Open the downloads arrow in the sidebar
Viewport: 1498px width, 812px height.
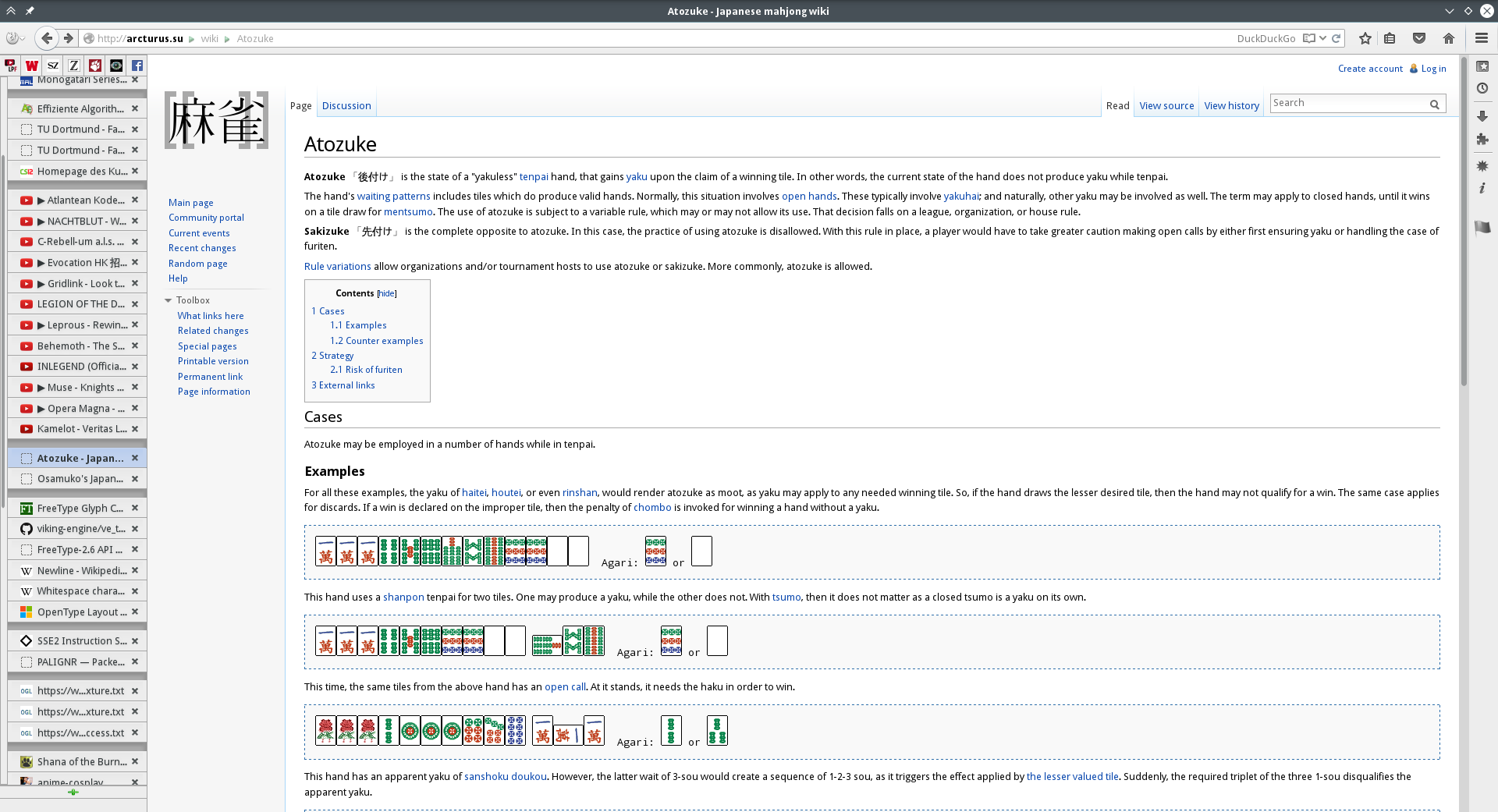coord(1482,115)
